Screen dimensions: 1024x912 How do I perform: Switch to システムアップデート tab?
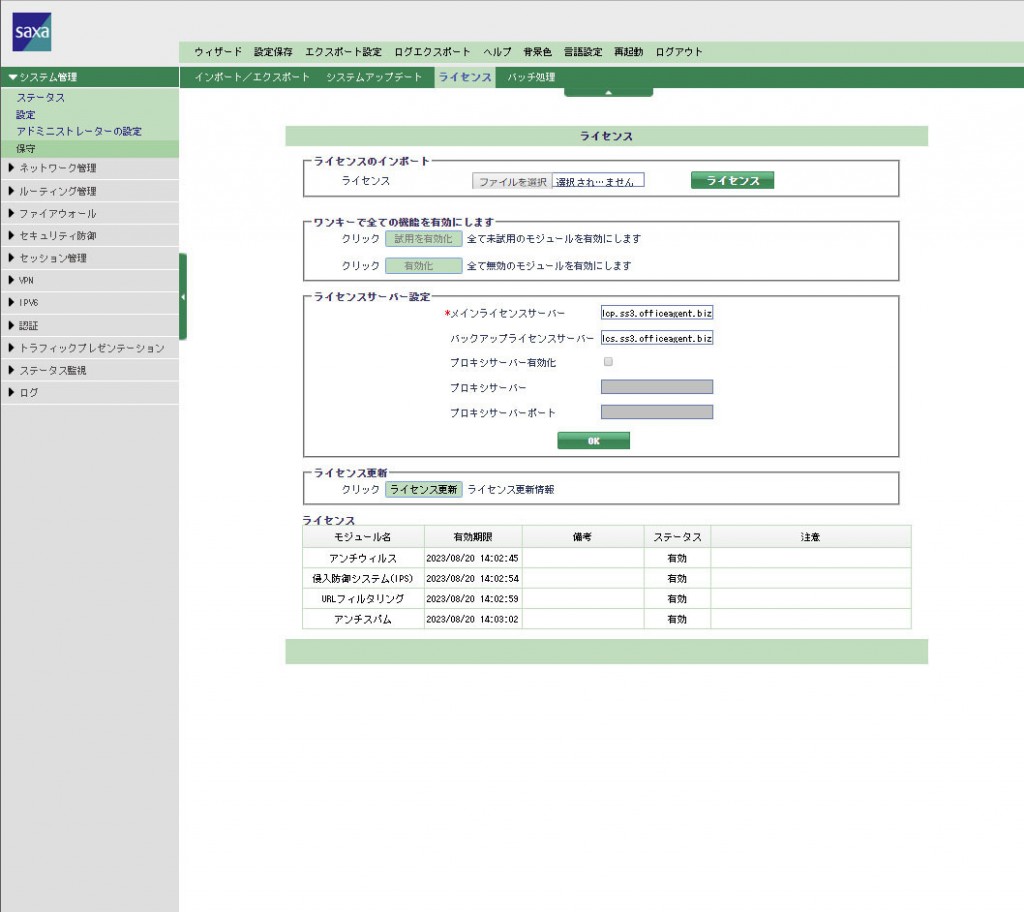(x=374, y=77)
